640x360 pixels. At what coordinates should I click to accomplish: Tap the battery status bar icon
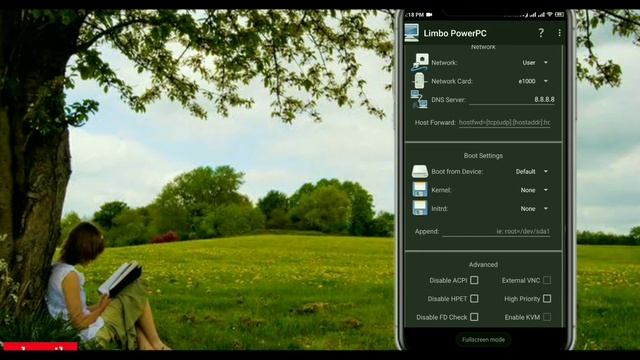click(x=559, y=14)
